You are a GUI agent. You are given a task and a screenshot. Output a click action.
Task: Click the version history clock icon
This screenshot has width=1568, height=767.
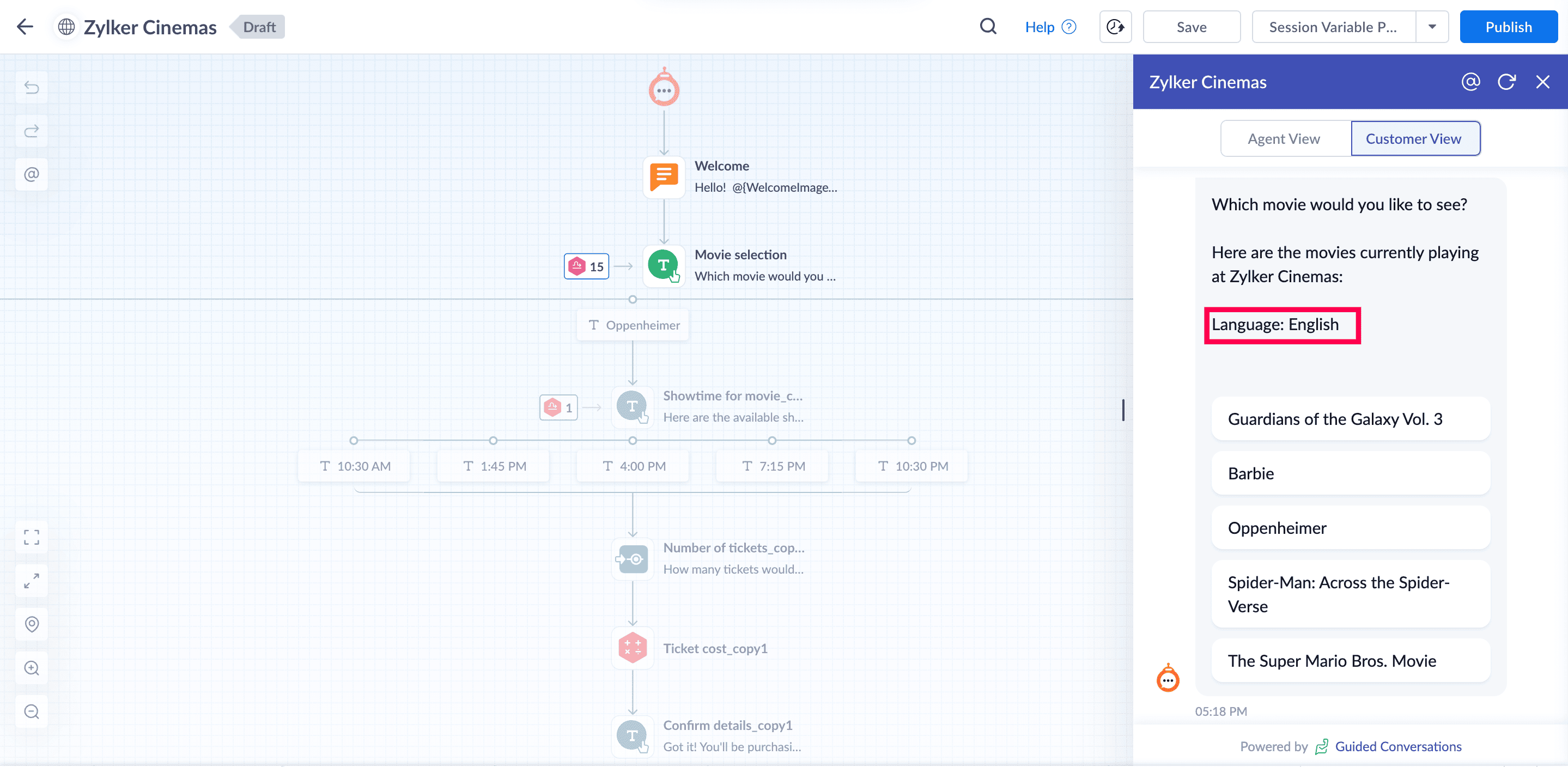1115,27
